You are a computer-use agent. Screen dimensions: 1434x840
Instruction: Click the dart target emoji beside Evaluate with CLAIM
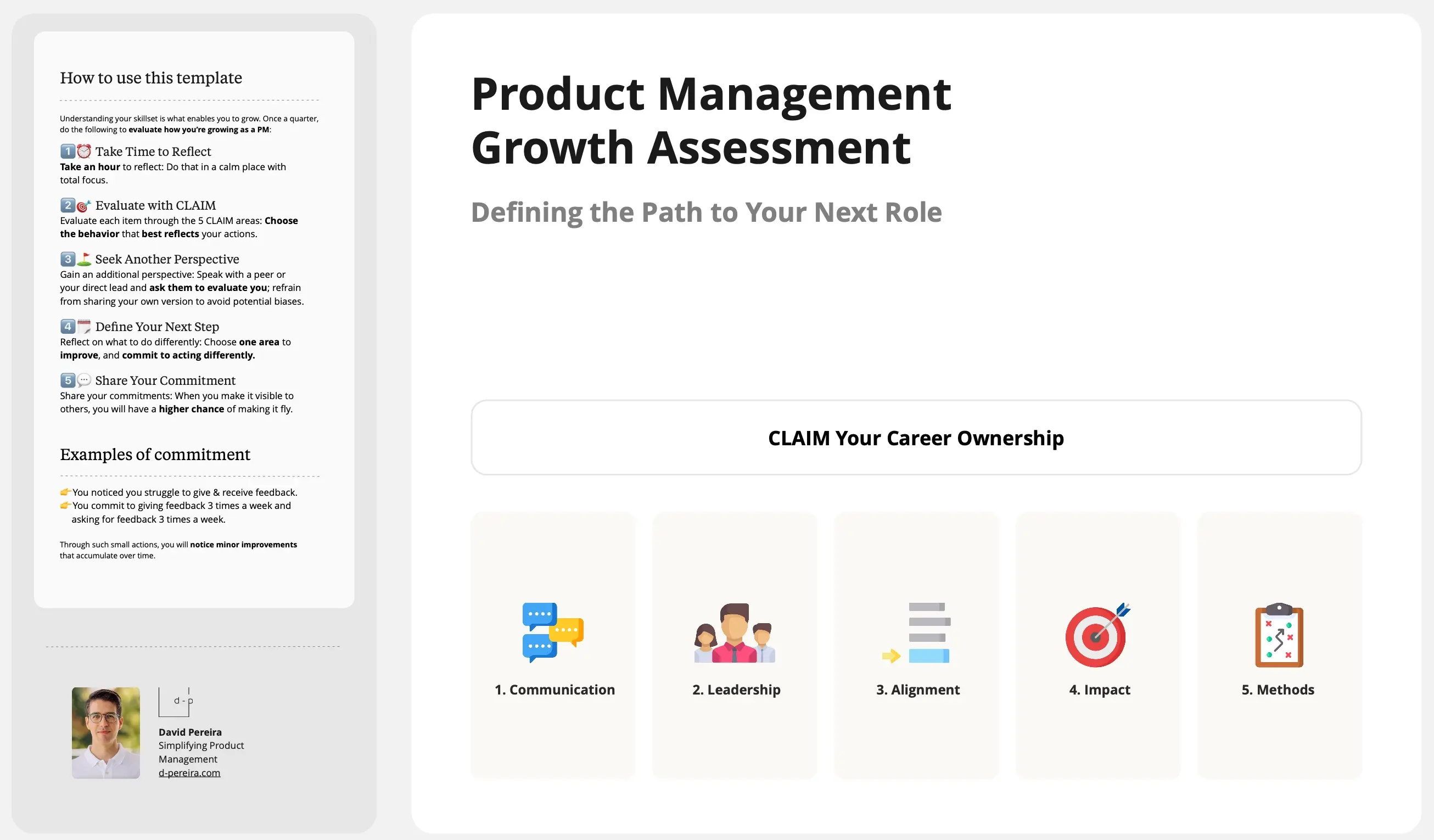[x=83, y=205]
